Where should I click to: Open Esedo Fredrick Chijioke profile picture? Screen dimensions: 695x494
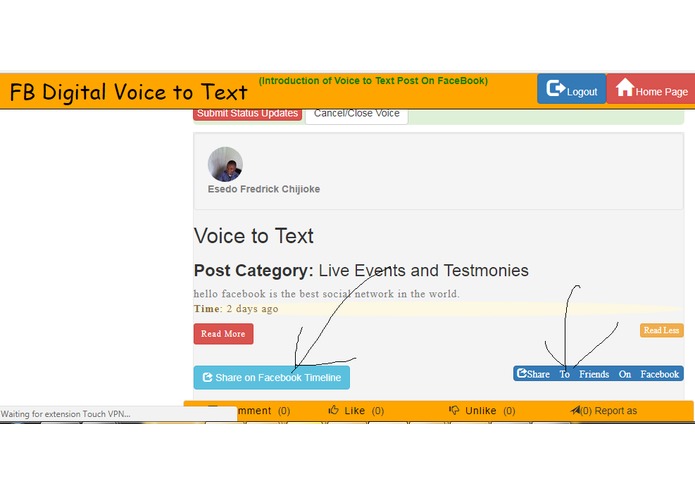[225, 164]
